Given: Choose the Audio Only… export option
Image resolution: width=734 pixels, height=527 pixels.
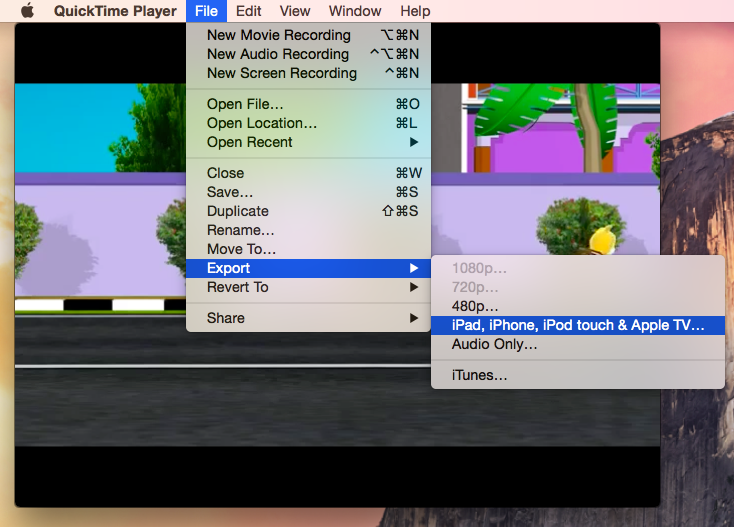Looking at the screenshot, I should pos(578,344).
